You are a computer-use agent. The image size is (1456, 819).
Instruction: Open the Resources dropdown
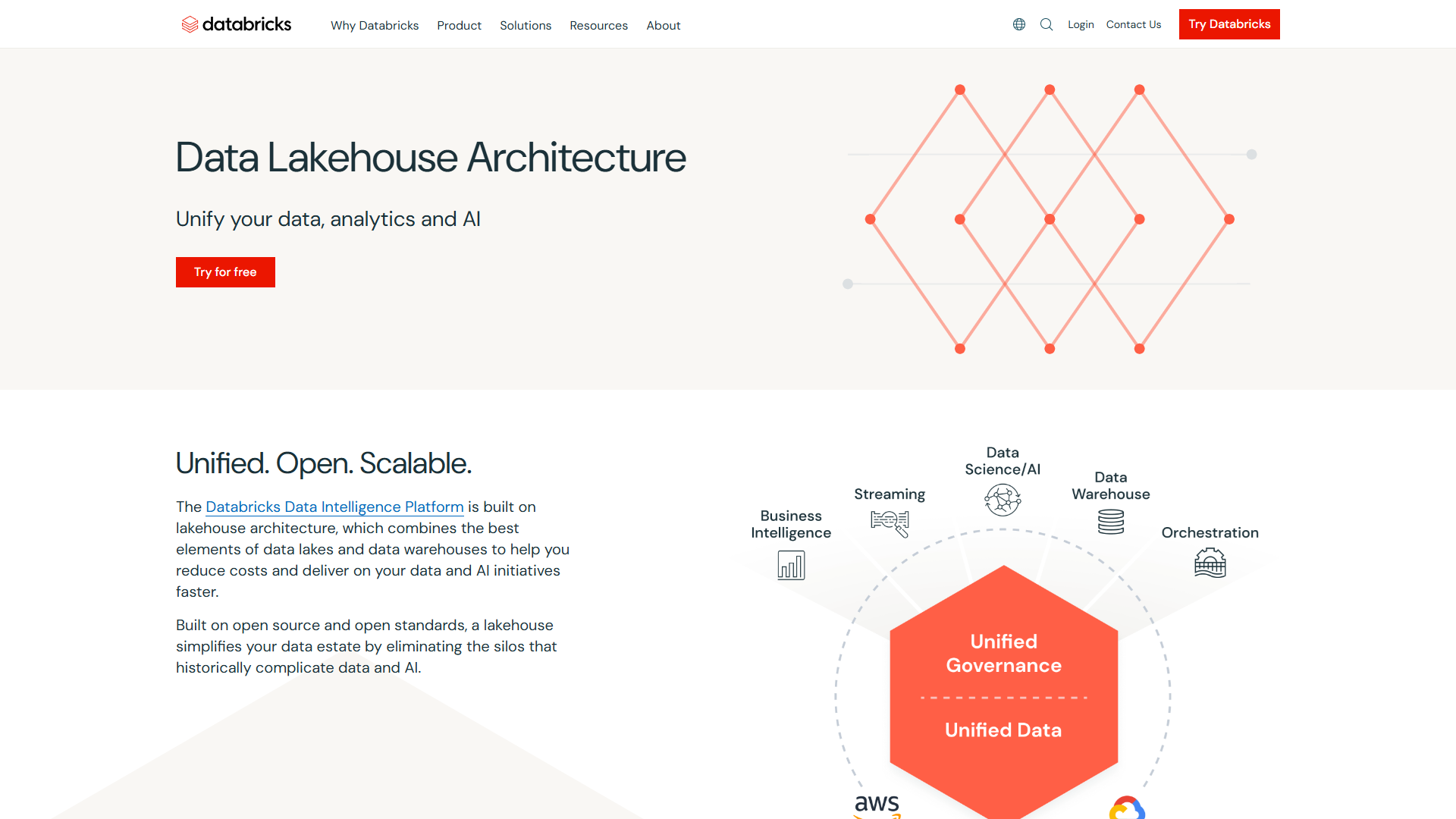click(x=598, y=25)
